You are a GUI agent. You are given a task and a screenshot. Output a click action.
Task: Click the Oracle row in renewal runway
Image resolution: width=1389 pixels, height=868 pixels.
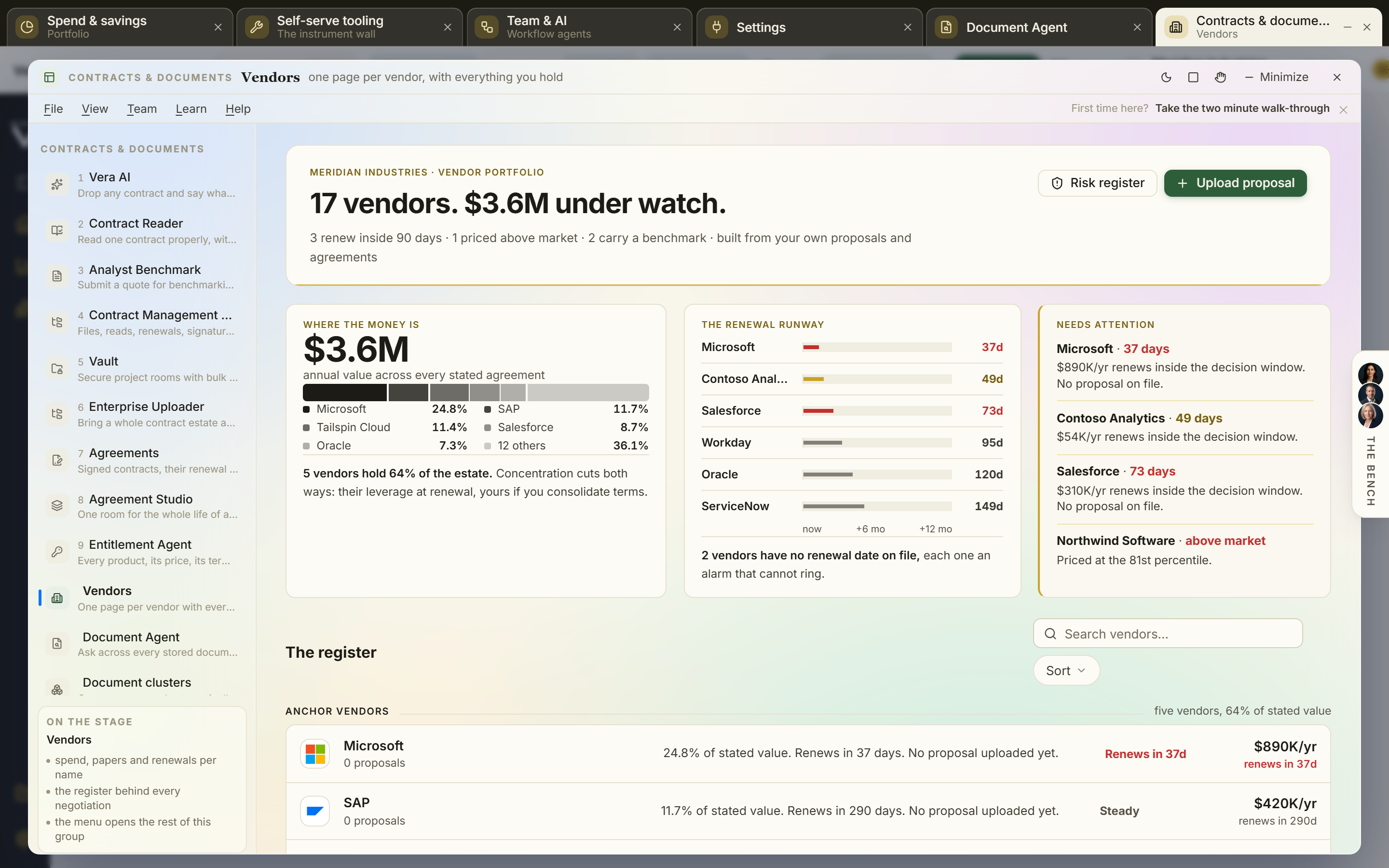point(852,474)
